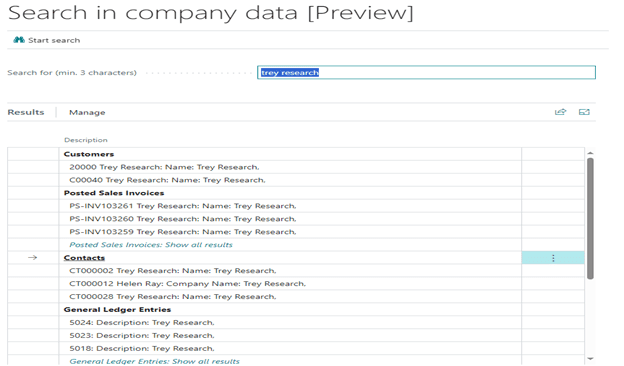Open contact CT000012 Helen Ray

[187, 284]
